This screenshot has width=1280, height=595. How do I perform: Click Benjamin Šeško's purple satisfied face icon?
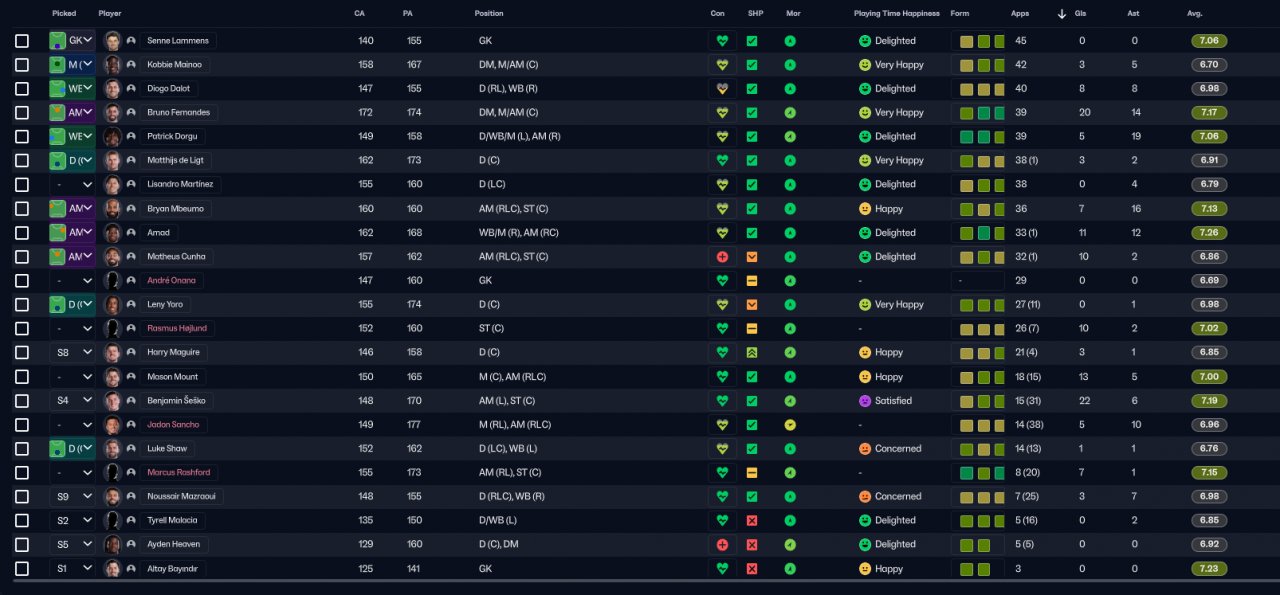coord(865,401)
